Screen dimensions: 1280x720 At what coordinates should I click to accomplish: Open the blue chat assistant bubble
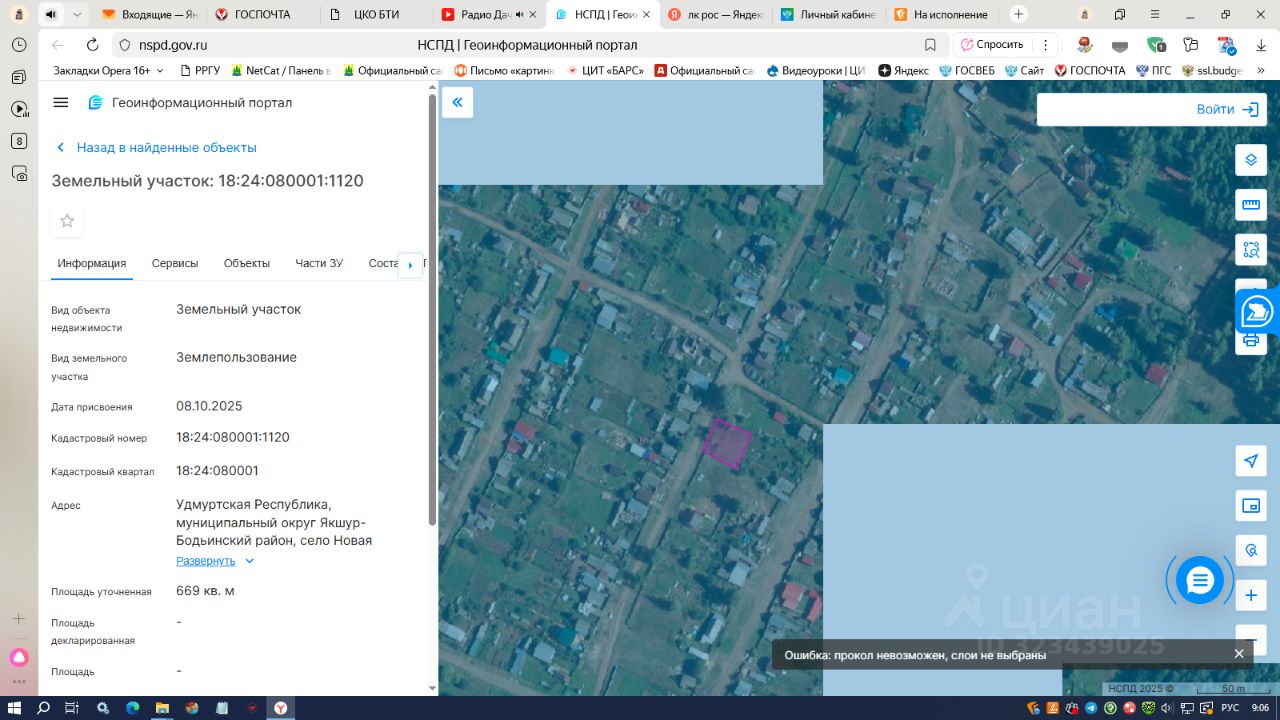1199,580
